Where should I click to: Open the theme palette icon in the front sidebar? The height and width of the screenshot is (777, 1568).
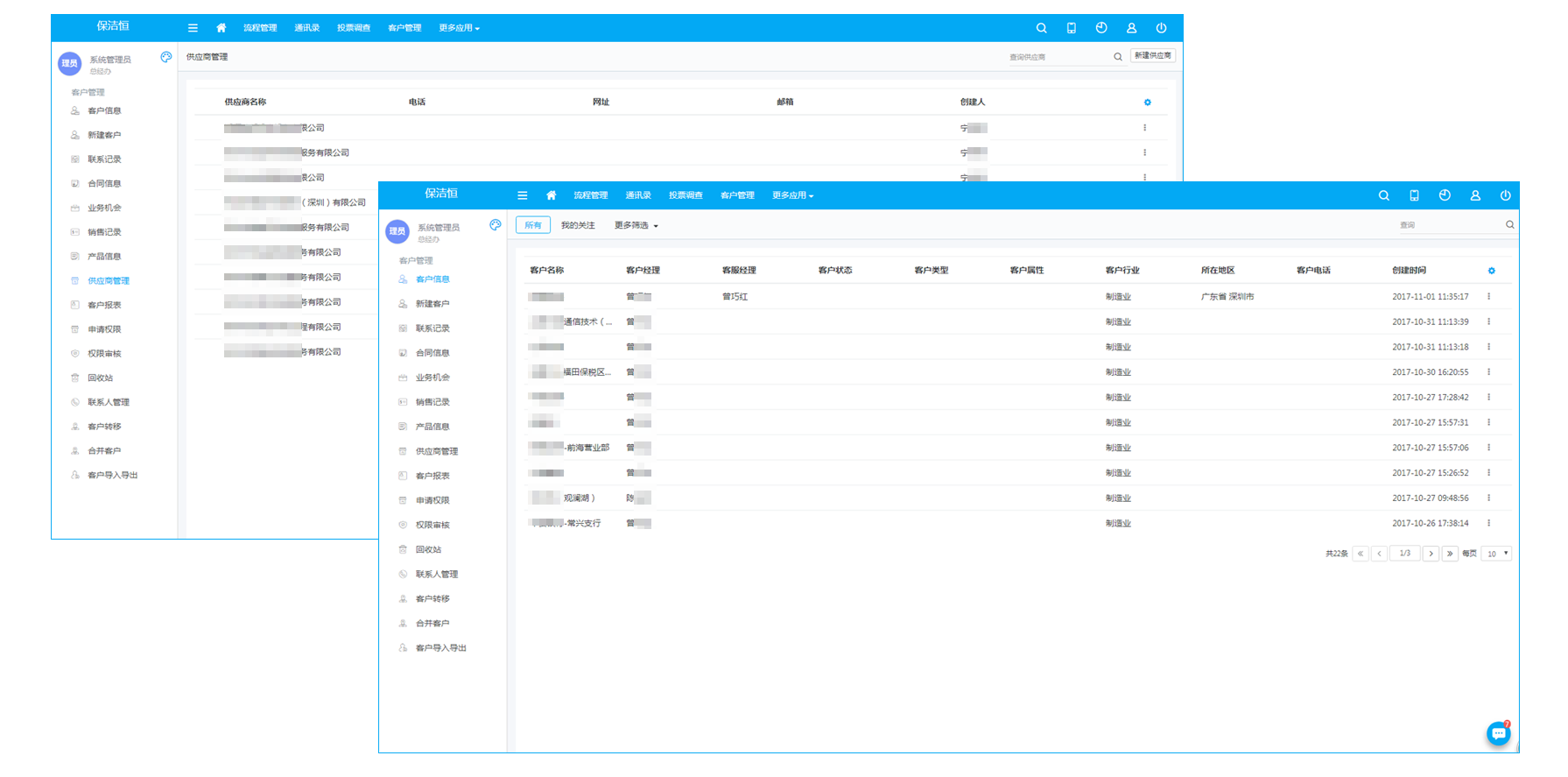tap(496, 225)
